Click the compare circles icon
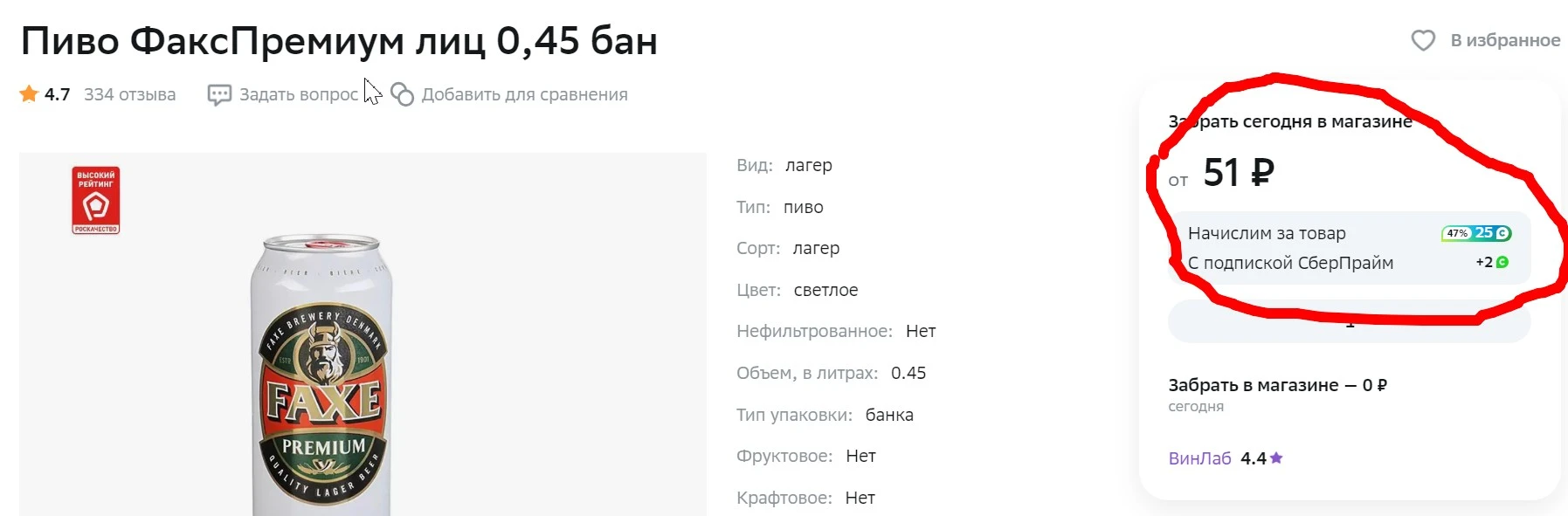Viewport: 1568px width, 516px height. click(x=402, y=94)
